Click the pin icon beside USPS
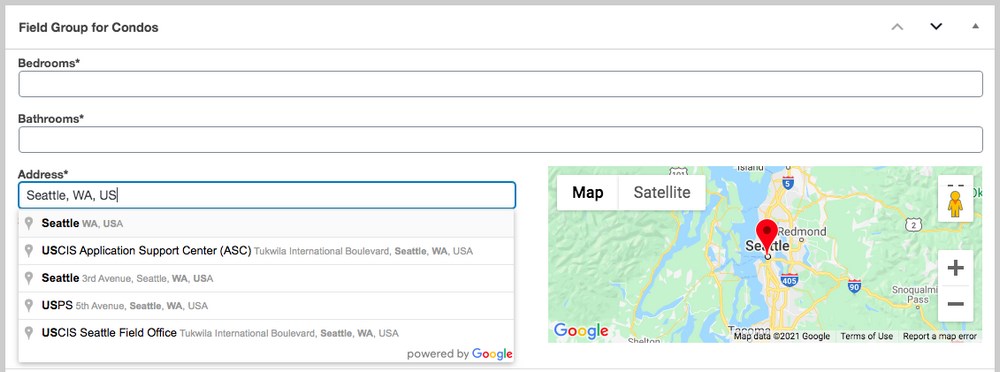This screenshot has height=372, width=1000. 29,306
